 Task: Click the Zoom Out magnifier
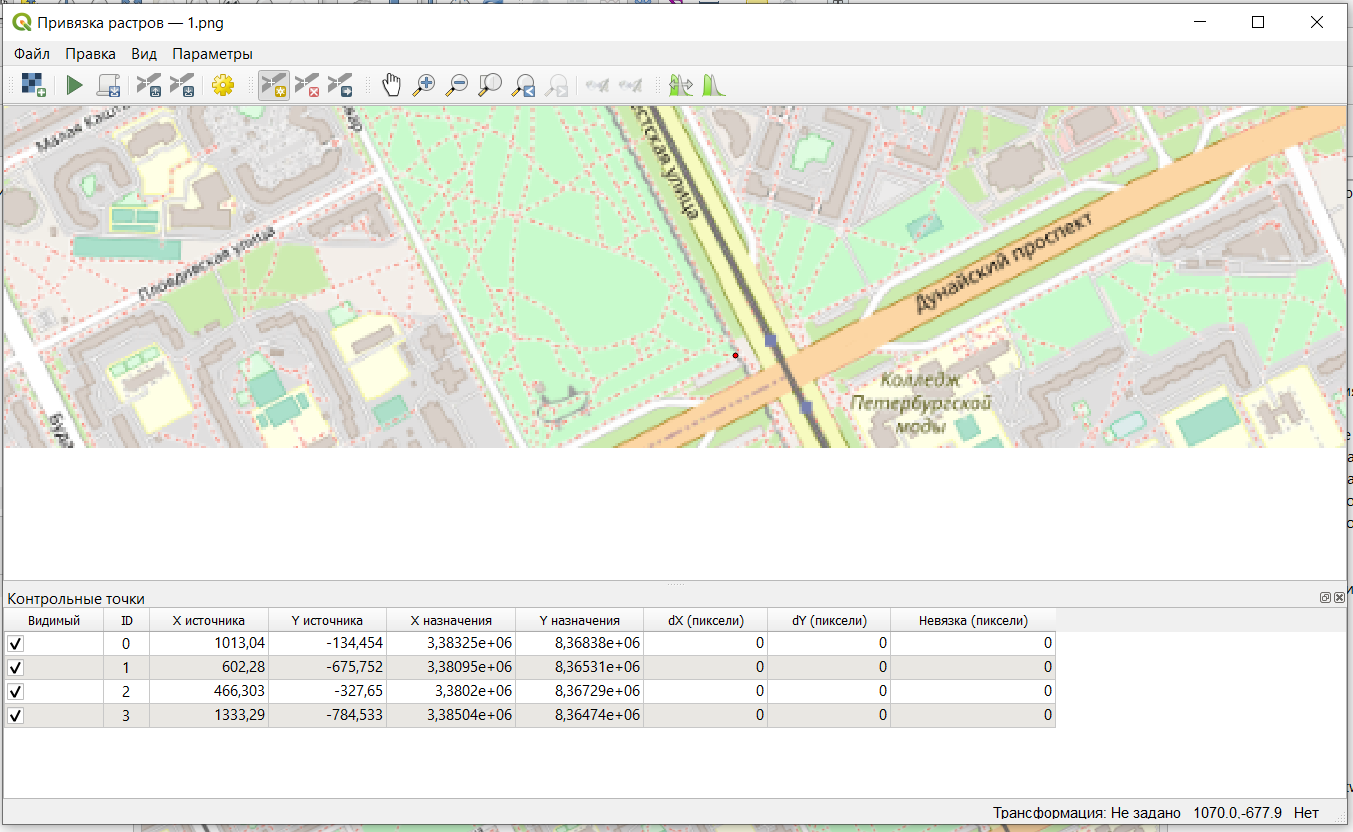click(x=457, y=85)
